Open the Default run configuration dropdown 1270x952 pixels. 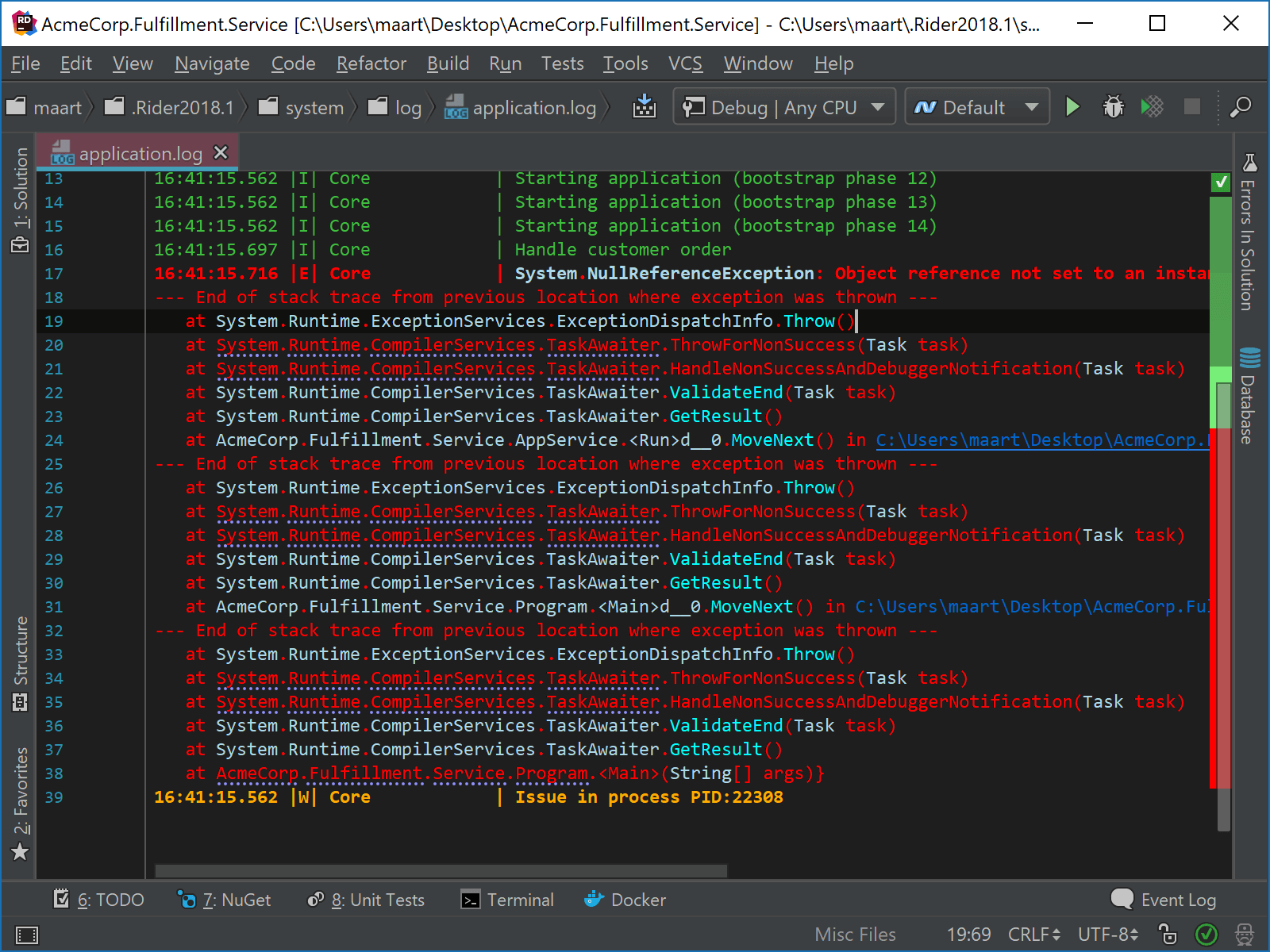coord(977,106)
